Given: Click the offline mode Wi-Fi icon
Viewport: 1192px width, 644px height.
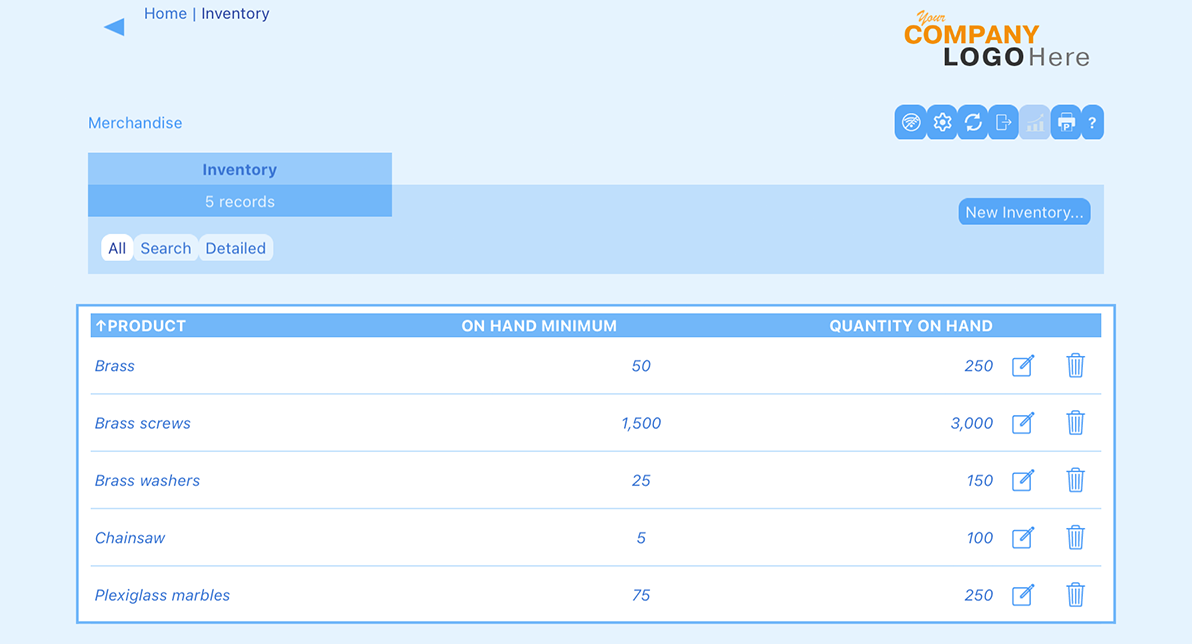Looking at the screenshot, I should [910, 123].
